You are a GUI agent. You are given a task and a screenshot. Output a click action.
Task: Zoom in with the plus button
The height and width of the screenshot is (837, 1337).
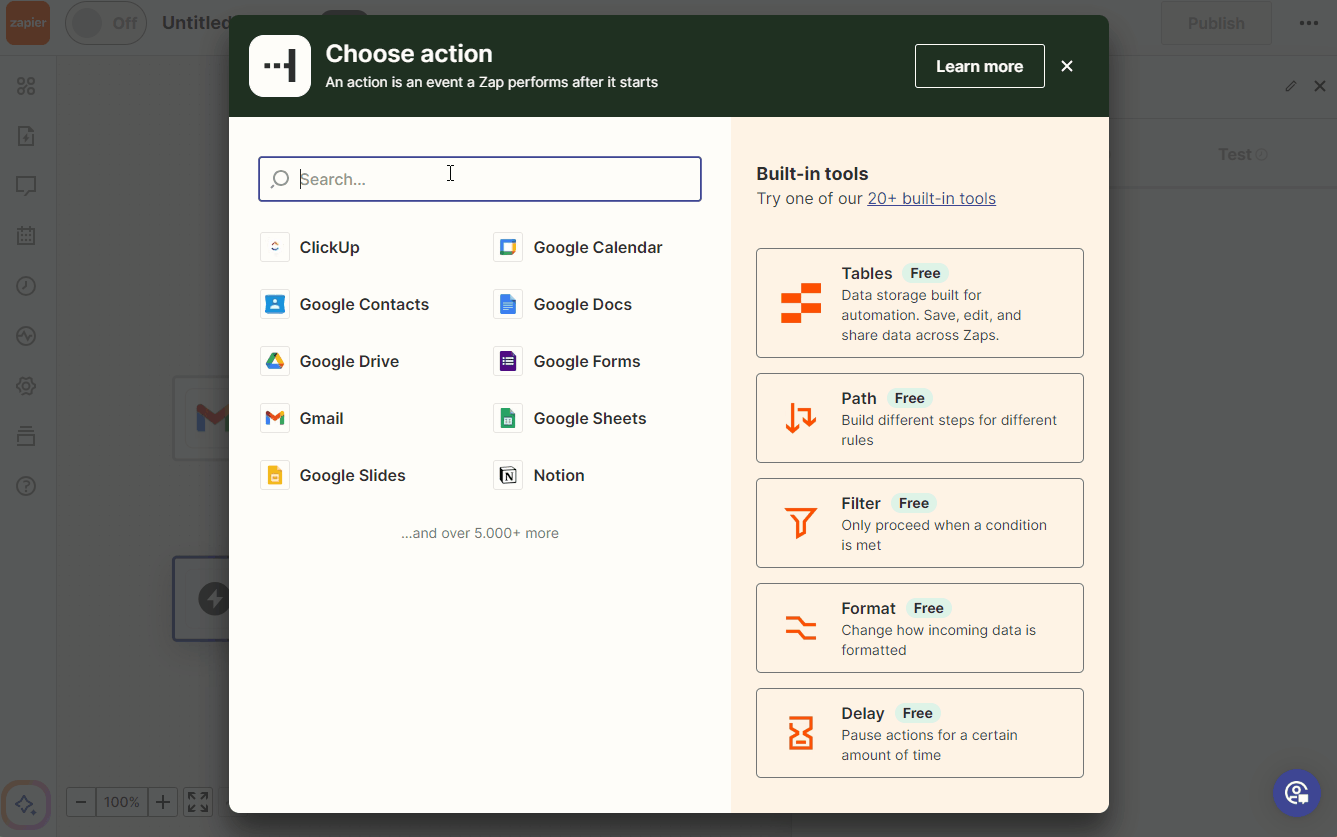point(162,802)
